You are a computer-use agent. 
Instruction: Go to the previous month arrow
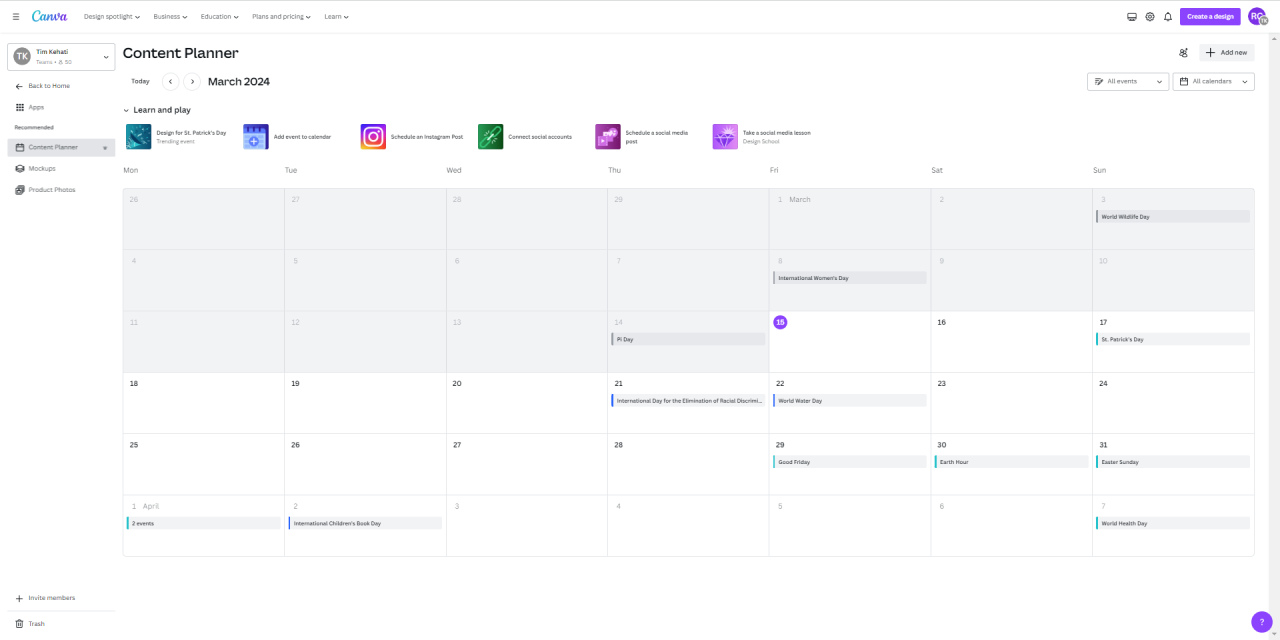(170, 82)
